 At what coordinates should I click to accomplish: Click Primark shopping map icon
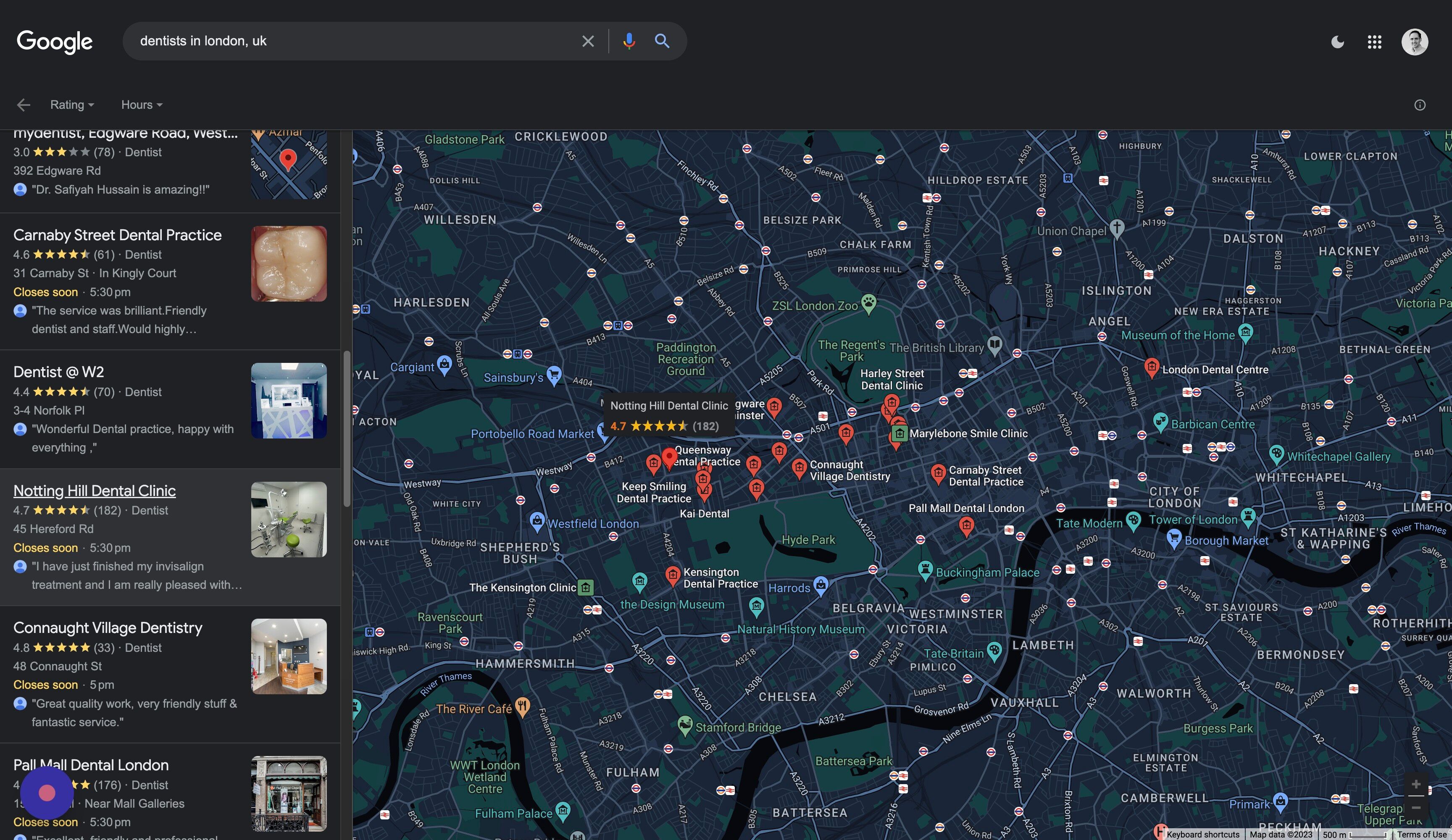(x=1280, y=801)
